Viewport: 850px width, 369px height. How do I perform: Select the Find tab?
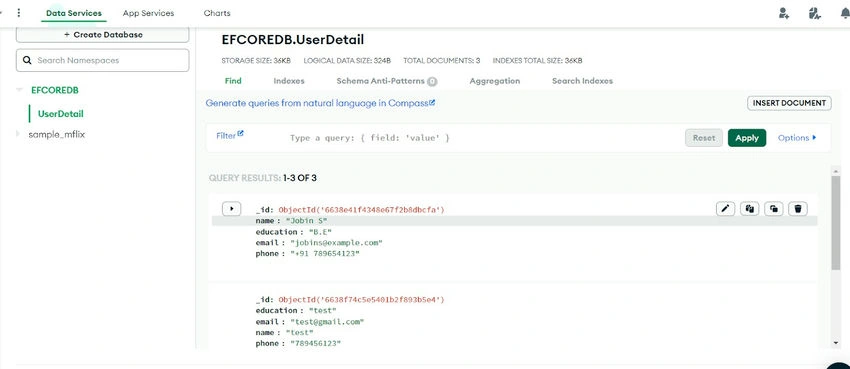pyautogui.click(x=233, y=81)
